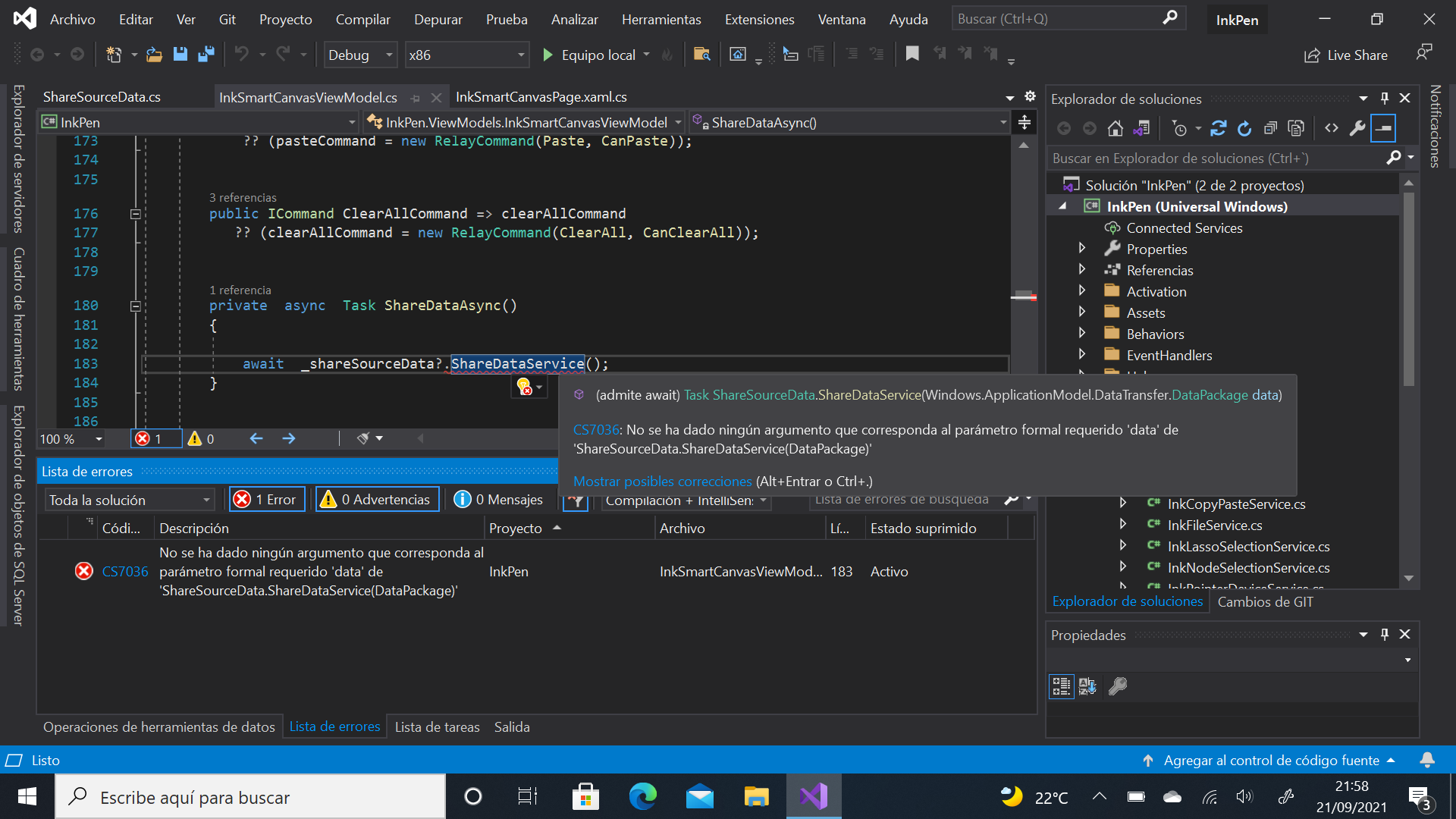Click Mostrar posibles correcciones link
The image size is (1456, 819).
[x=662, y=481]
